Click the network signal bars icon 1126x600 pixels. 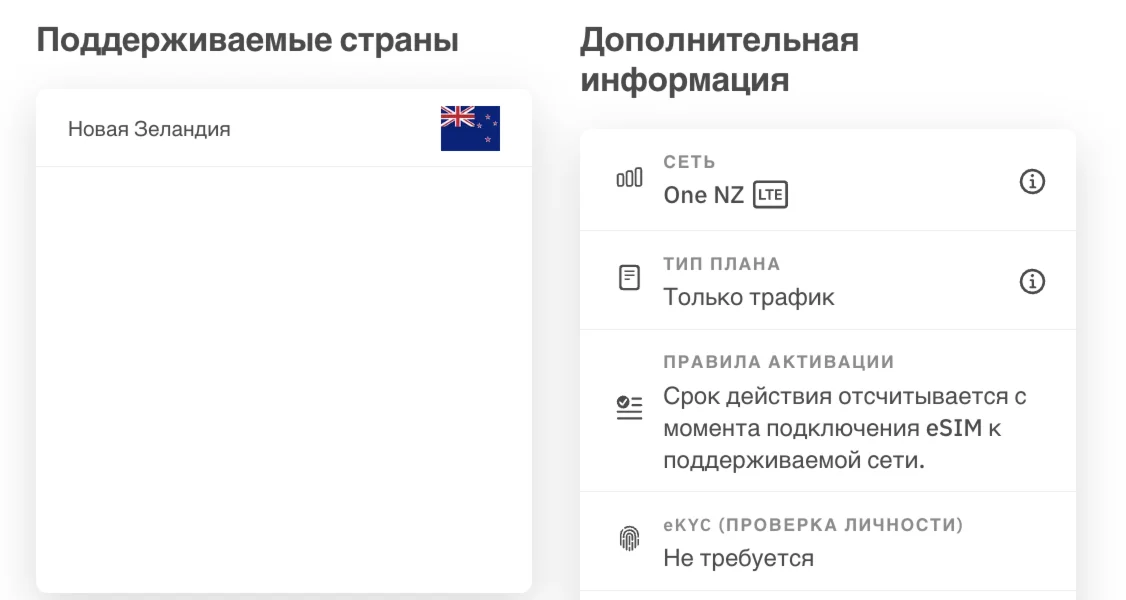(629, 180)
